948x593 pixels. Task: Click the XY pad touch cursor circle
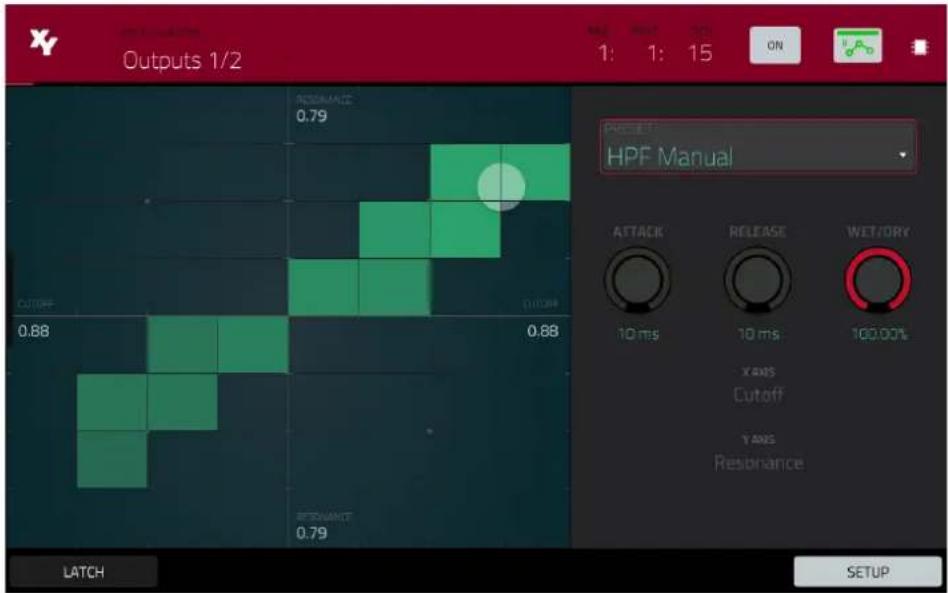[501, 187]
